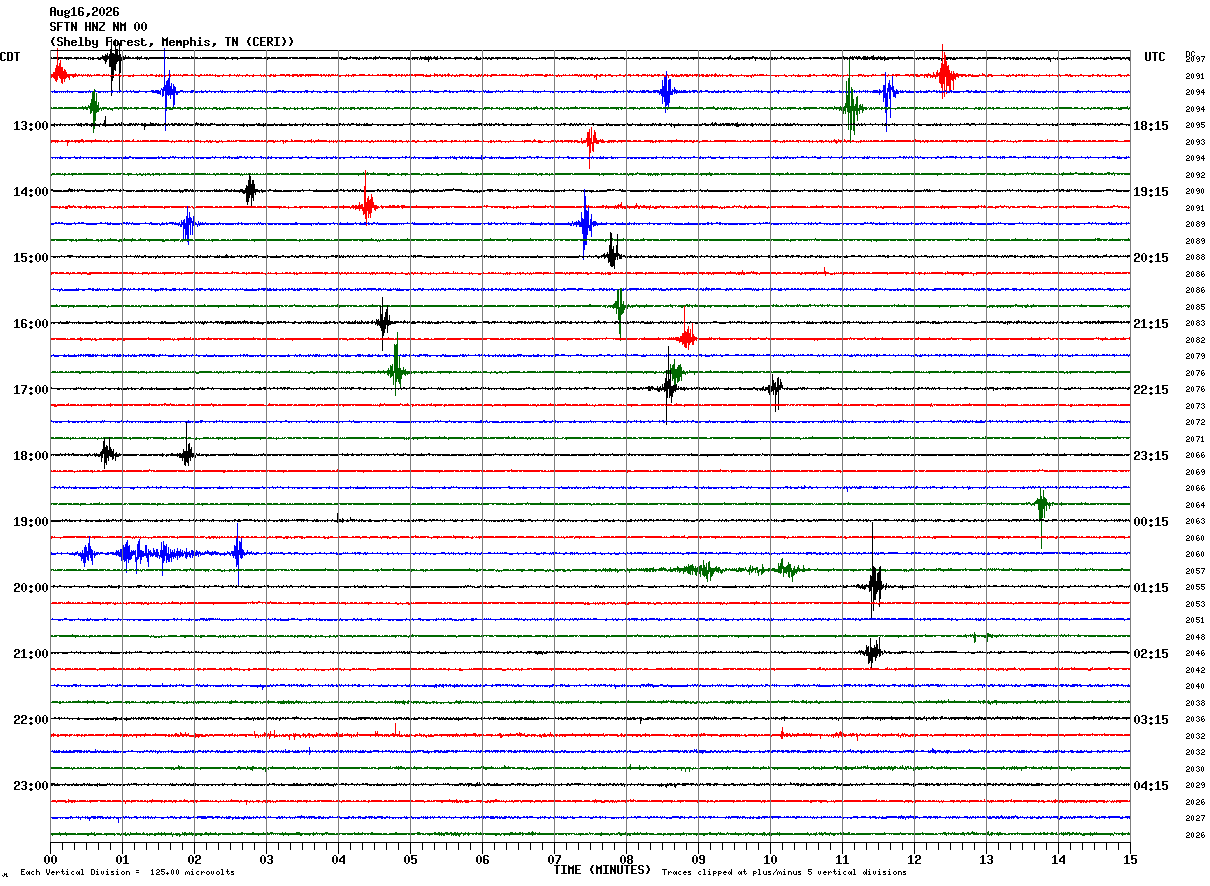Click the large red burst past minute 12
1210x886 pixels.
[945, 73]
